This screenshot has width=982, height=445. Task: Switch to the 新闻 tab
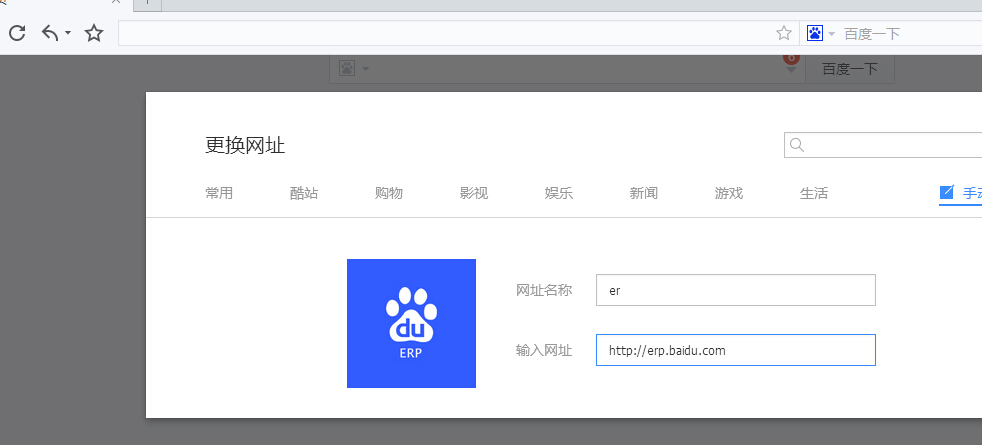click(x=644, y=193)
